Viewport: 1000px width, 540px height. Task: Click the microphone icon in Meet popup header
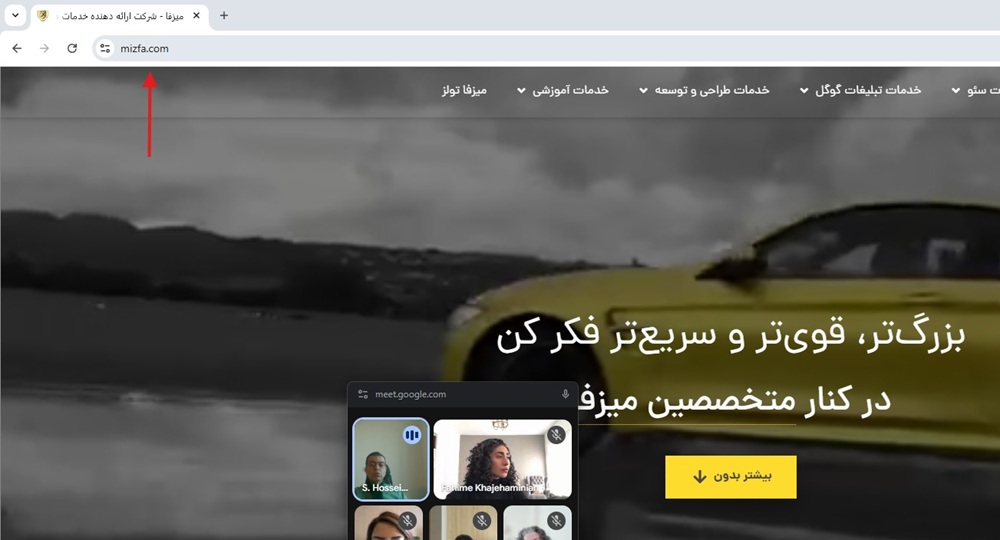tap(565, 394)
